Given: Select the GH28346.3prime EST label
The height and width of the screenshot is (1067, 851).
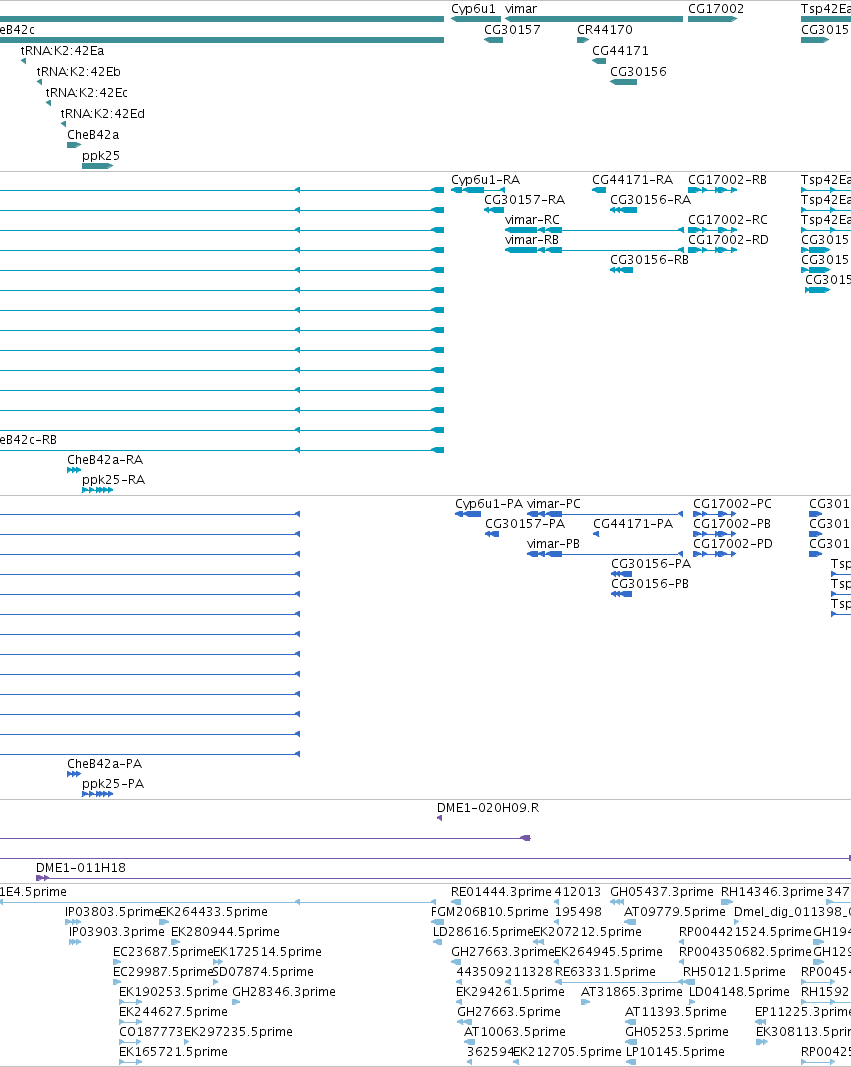Looking at the screenshot, I should pos(284,992).
